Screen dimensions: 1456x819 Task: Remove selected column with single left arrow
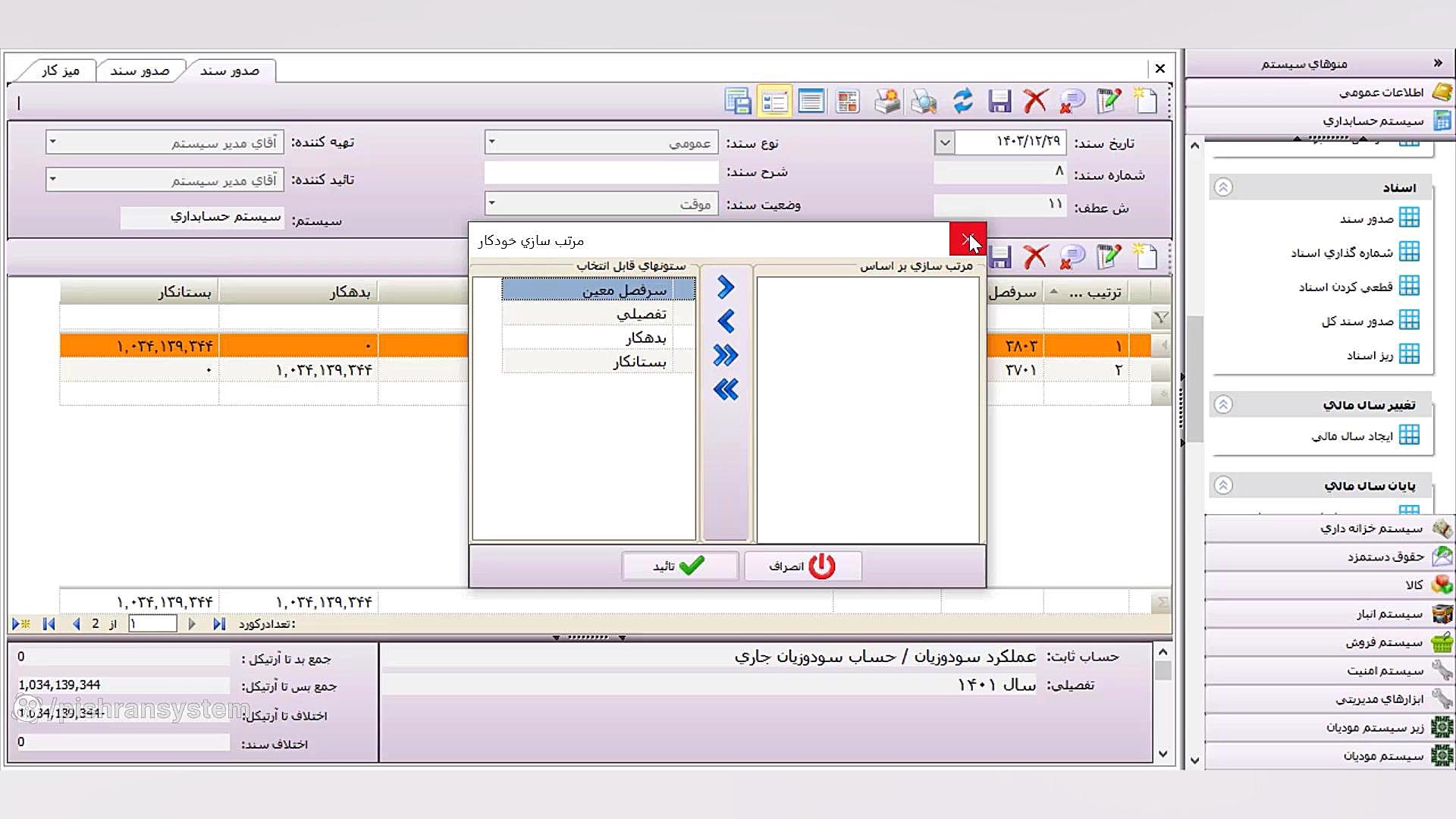tap(726, 322)
